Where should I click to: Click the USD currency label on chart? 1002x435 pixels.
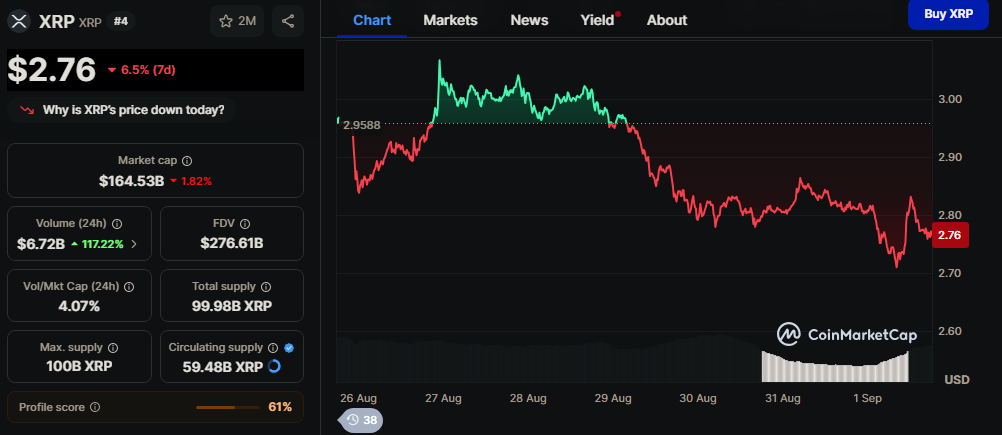click(957, 379)
